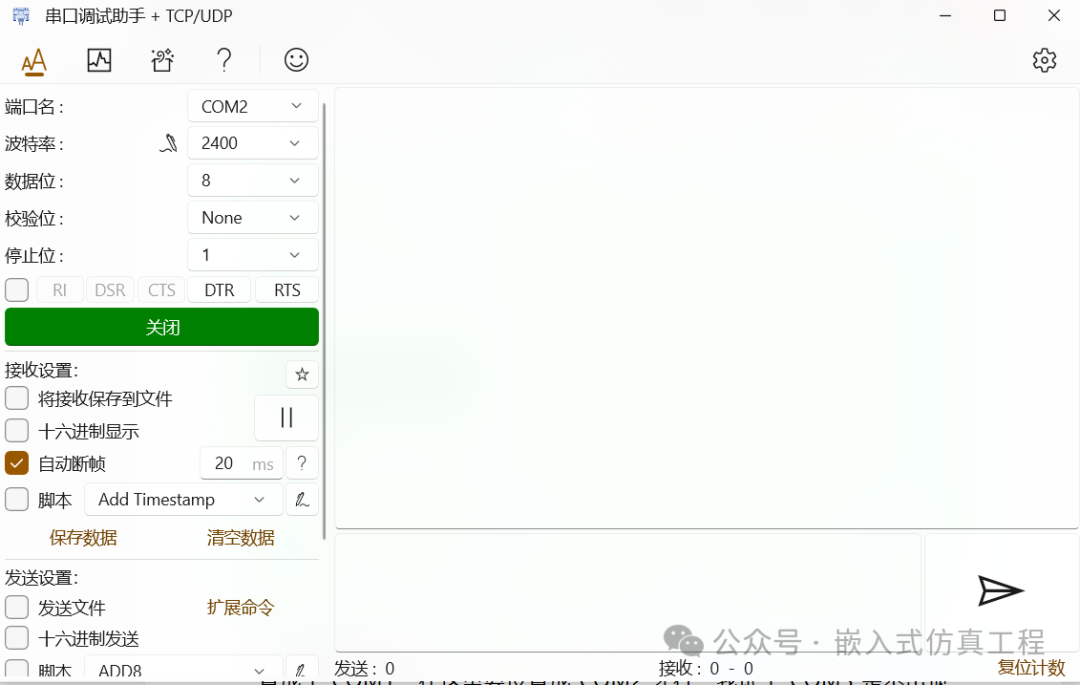Open the 2400 baud rate dropdown
Screen dimensions: 1080x685
253,143
